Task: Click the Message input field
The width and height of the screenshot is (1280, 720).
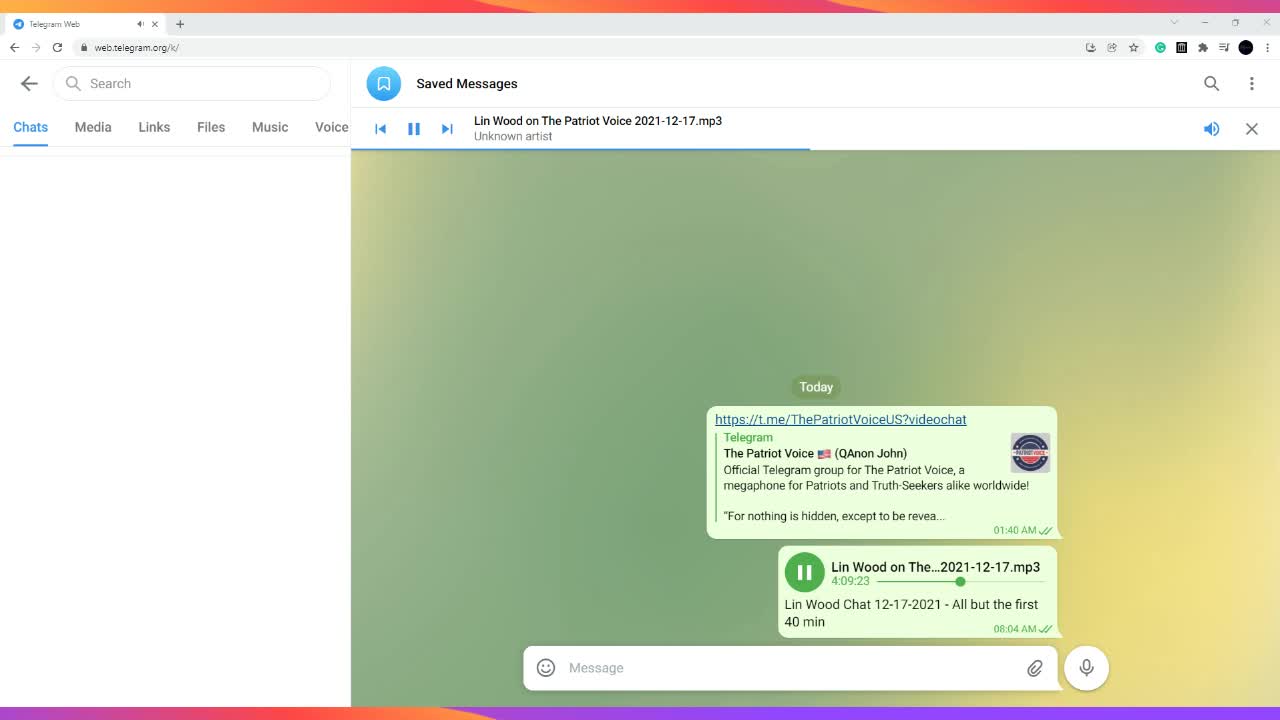Action: (790, 668)
